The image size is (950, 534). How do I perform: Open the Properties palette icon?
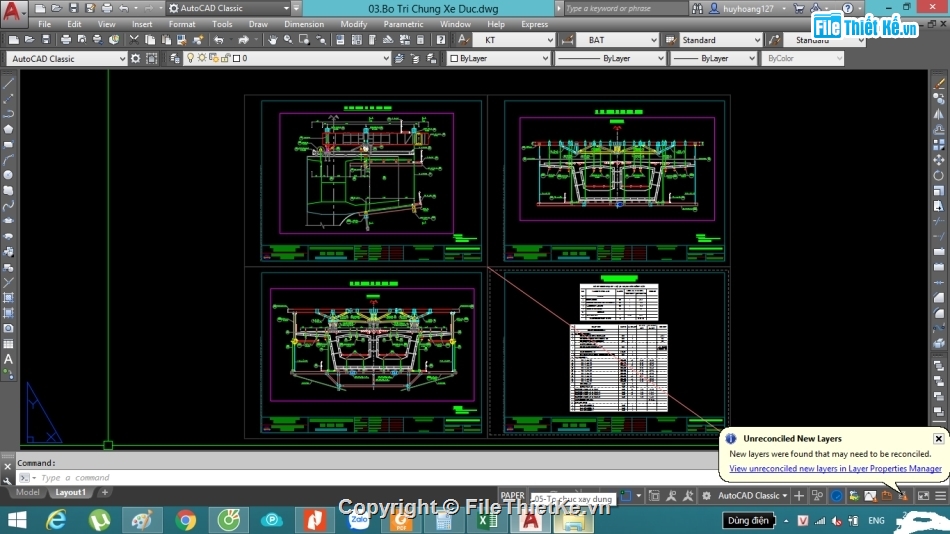pyautogui.click(x=340, y=40)
